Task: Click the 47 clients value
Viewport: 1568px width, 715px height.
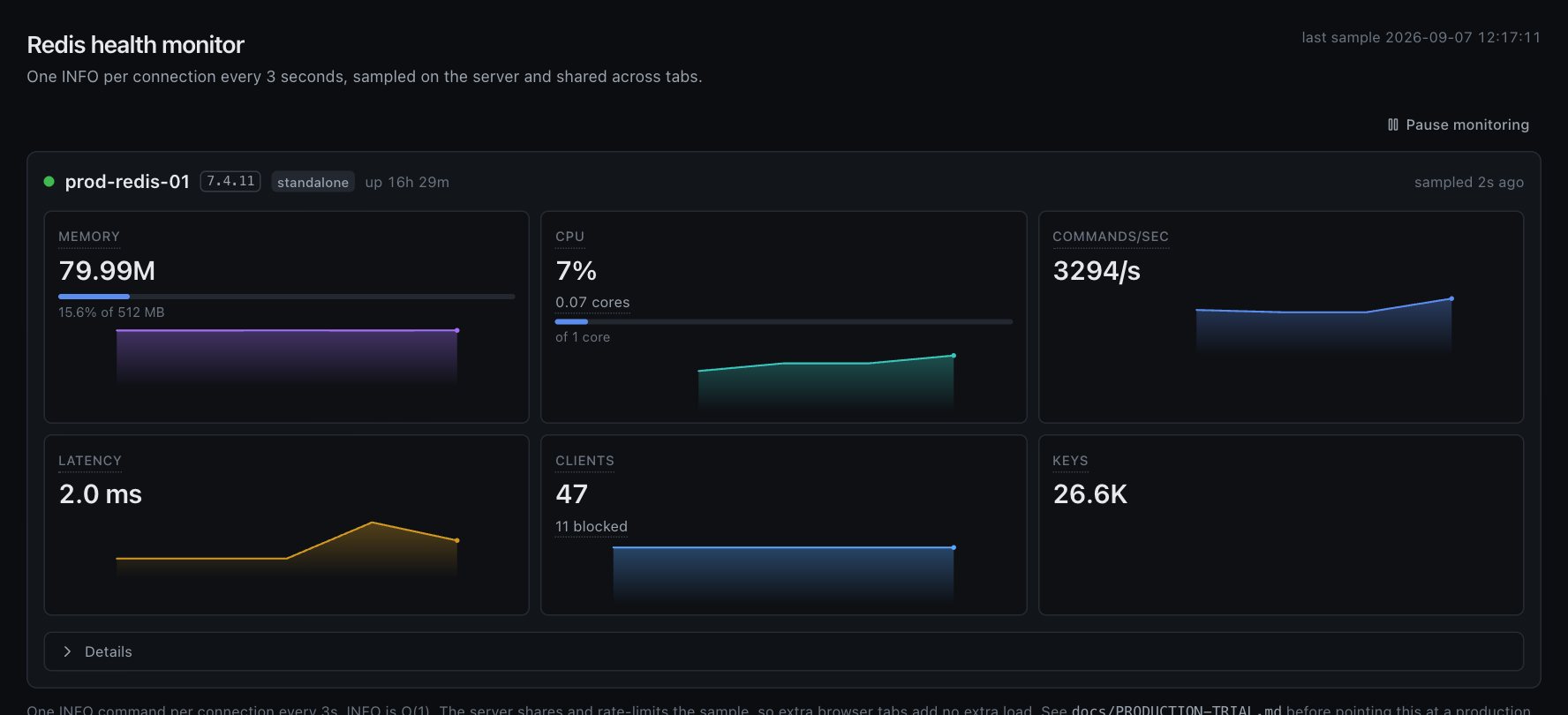Action: coord(571,494)
